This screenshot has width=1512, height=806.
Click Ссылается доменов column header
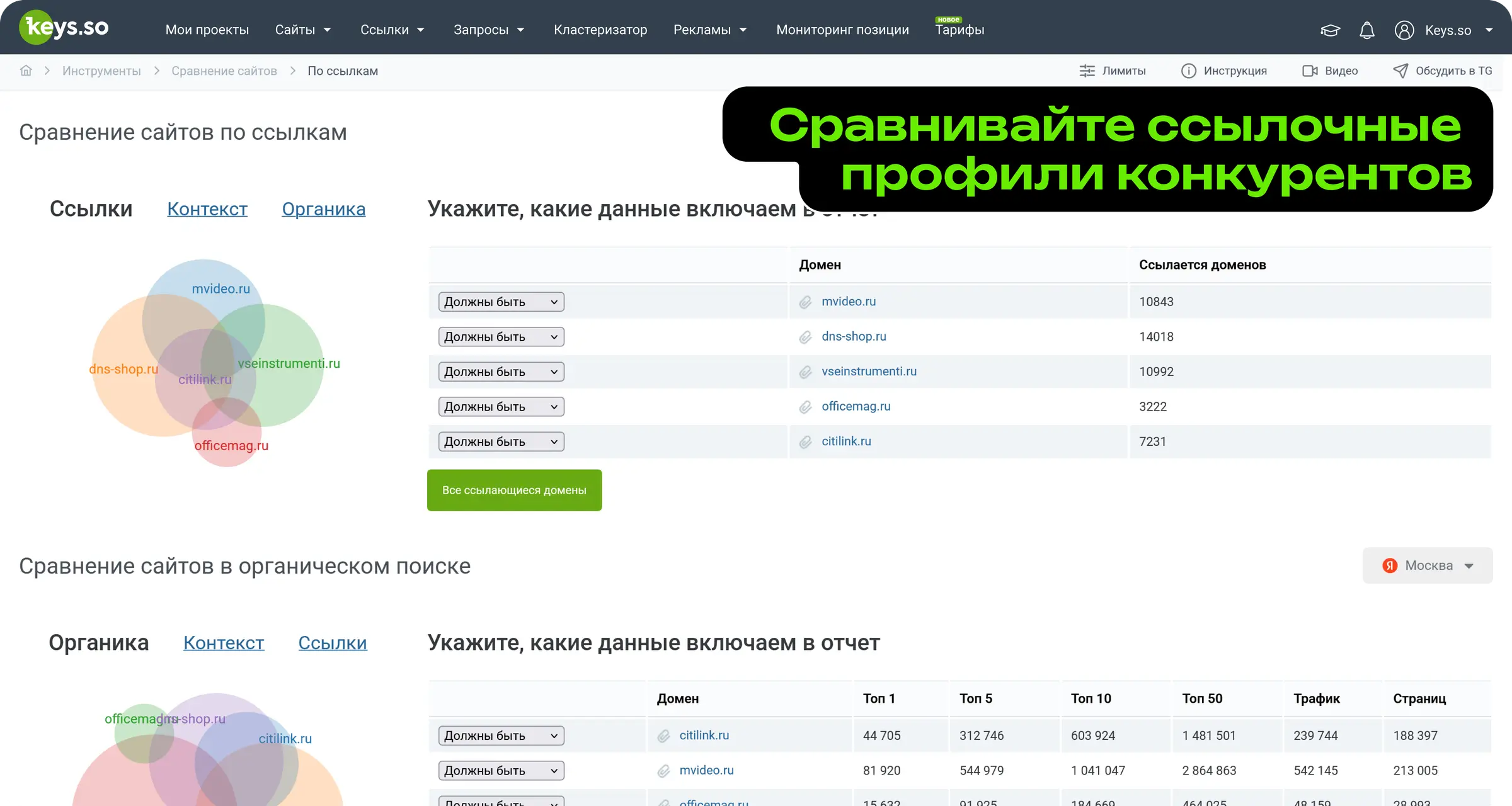tap(1202, 265)
